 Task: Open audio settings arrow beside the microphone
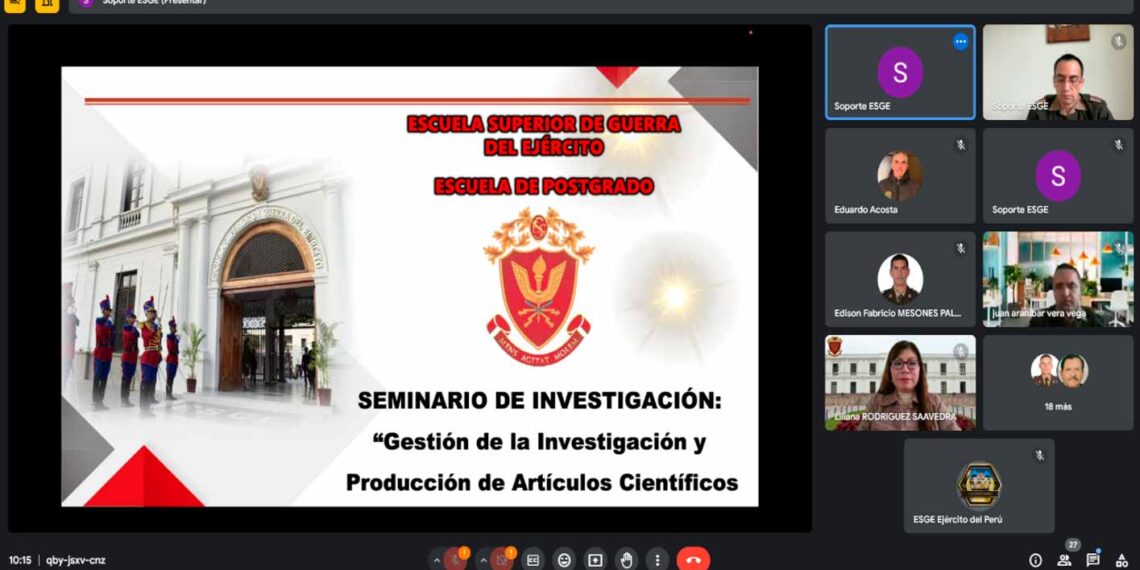[x=436, y=561]
